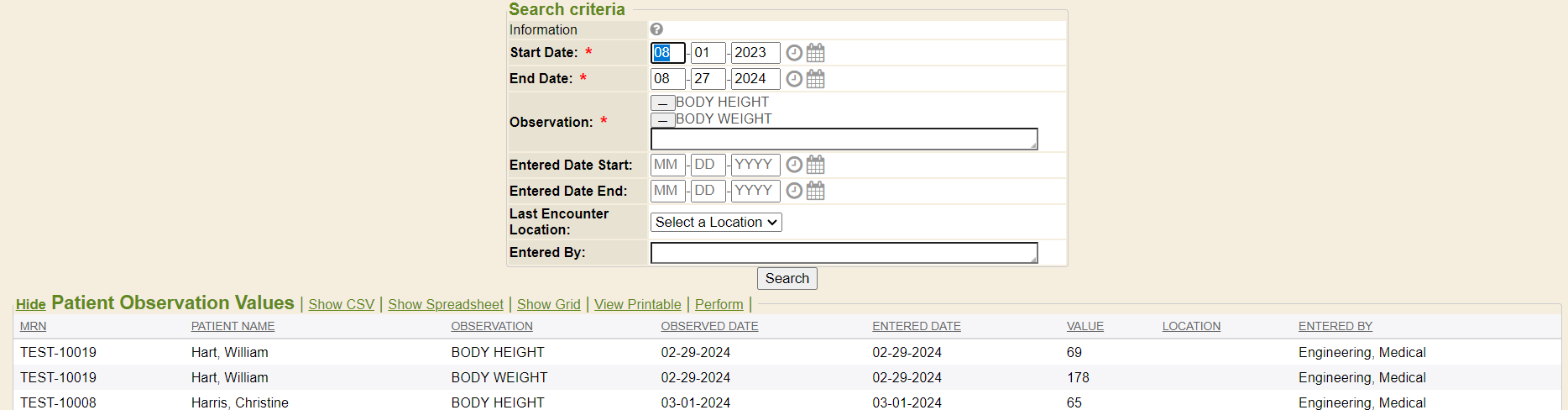The image size is (1568, 410).
Task: Hide the Patient Observation Values section
Action: coord(31,304)
